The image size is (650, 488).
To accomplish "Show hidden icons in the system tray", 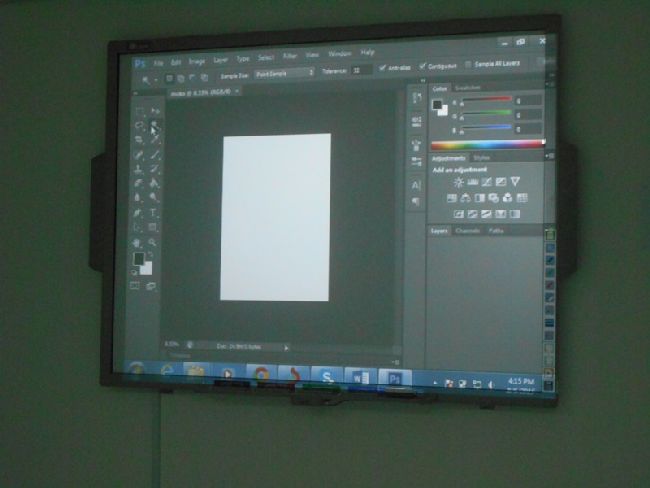I will click(x=436, y=384).
